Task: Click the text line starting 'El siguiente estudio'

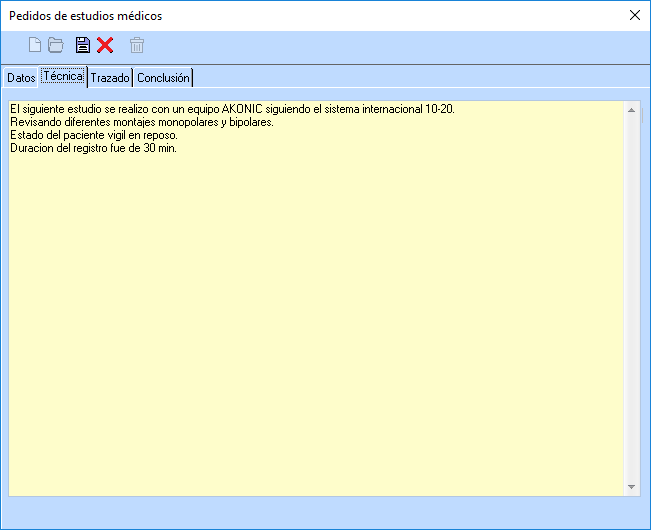Action: [x=232, y=109]
